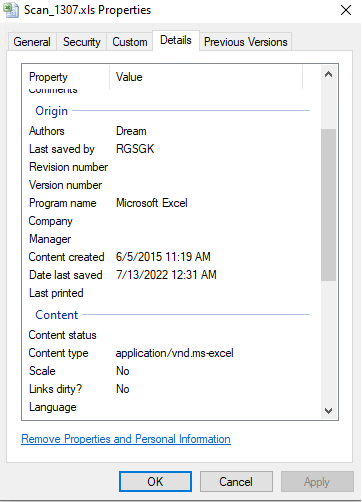Click the RGSGK value

click(x=135, y=149)
